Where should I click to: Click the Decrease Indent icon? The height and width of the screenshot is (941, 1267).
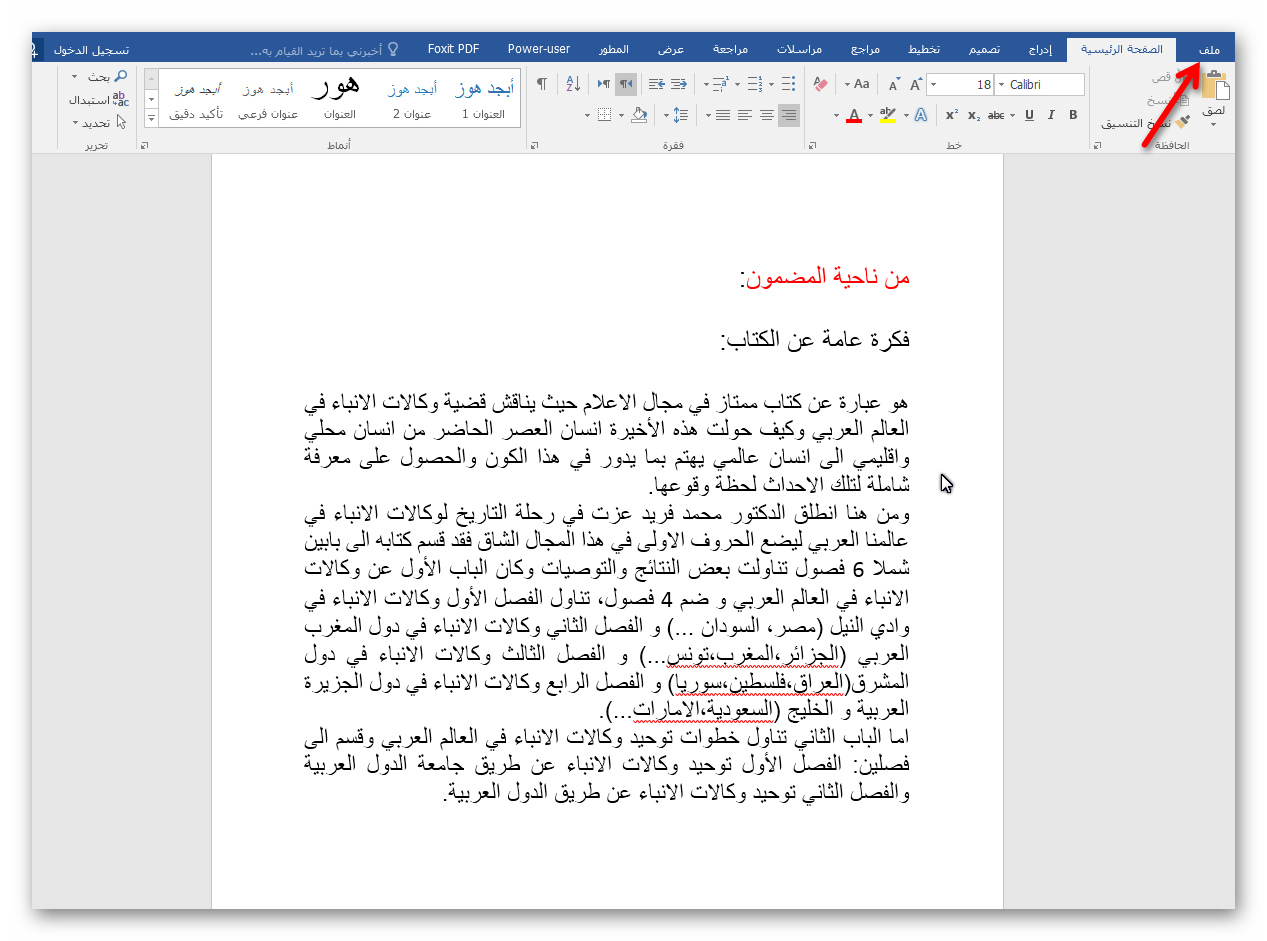(679, 84)
